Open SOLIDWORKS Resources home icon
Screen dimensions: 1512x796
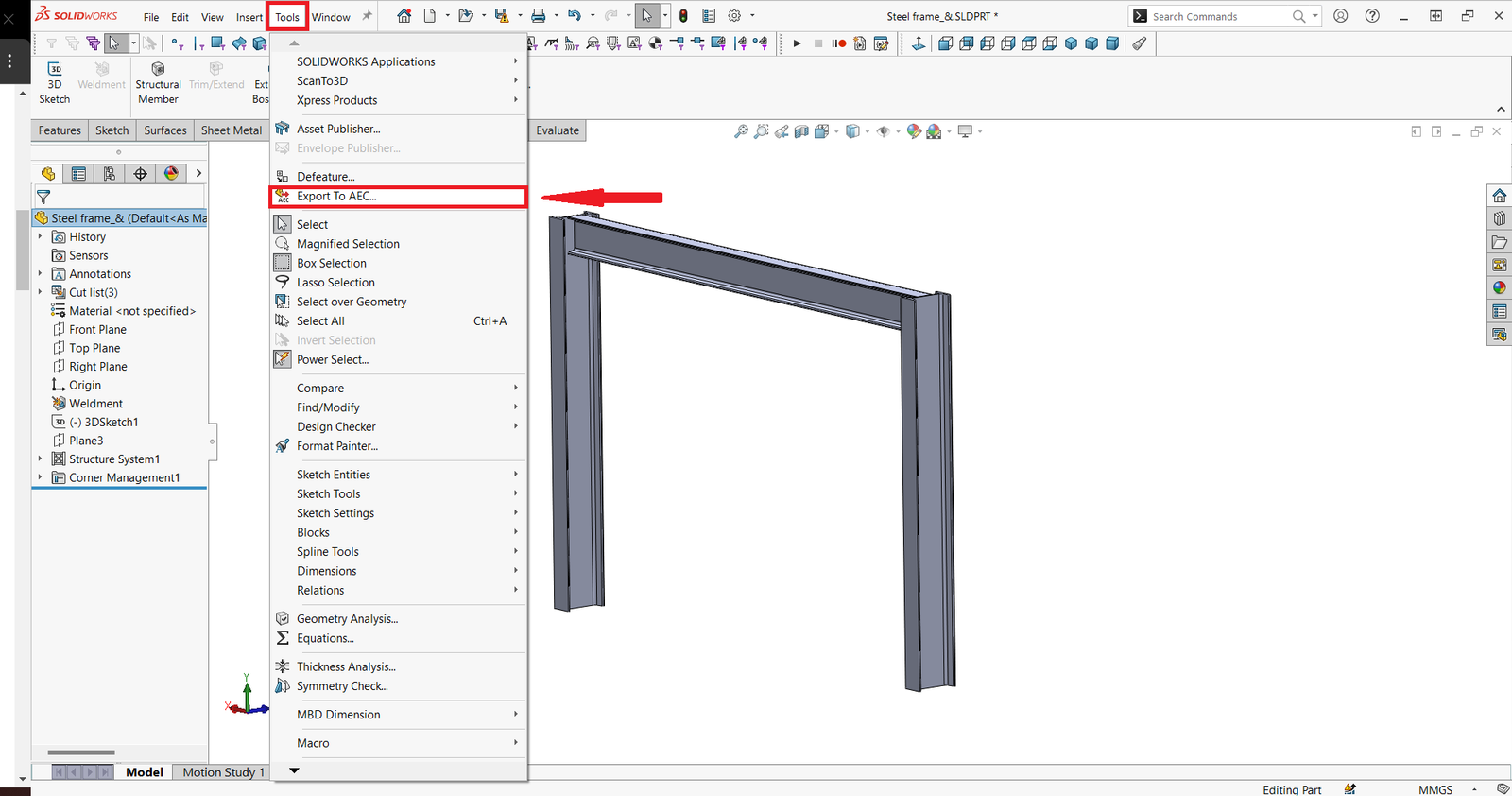(1500, 196)
